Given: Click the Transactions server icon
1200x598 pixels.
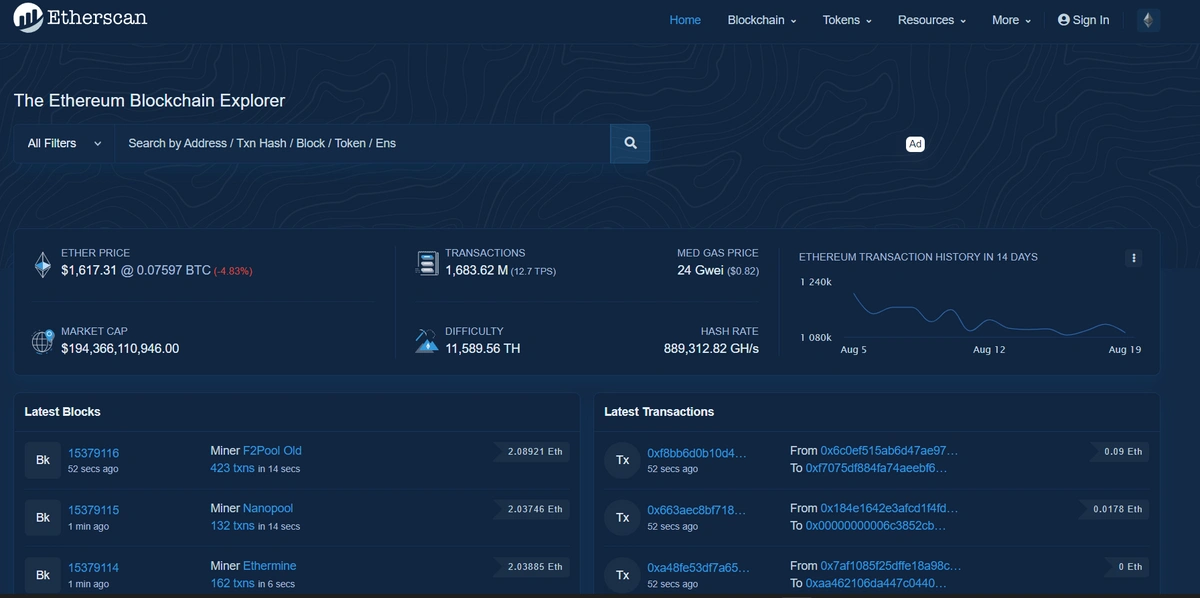Looking at the screenshot, I should coord(428,263).
